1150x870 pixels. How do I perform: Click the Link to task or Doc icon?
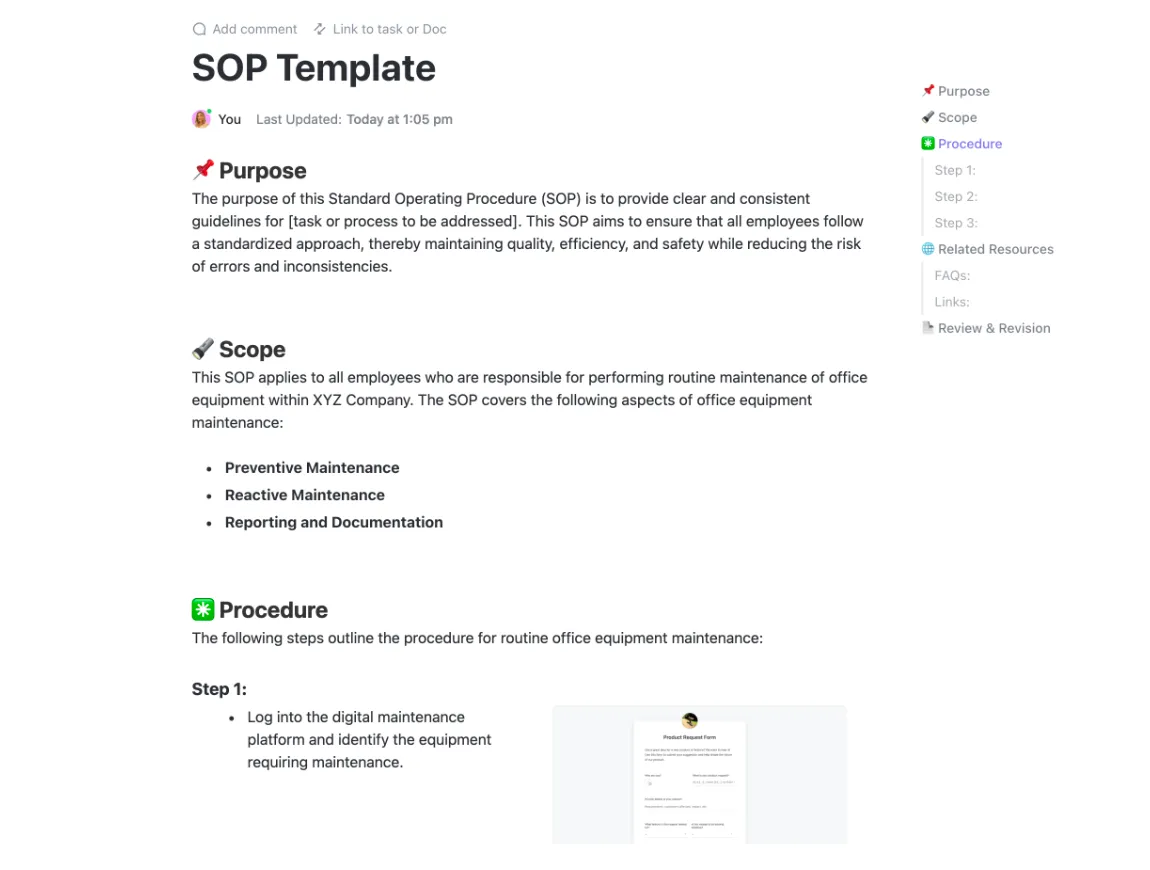point(320,29)
